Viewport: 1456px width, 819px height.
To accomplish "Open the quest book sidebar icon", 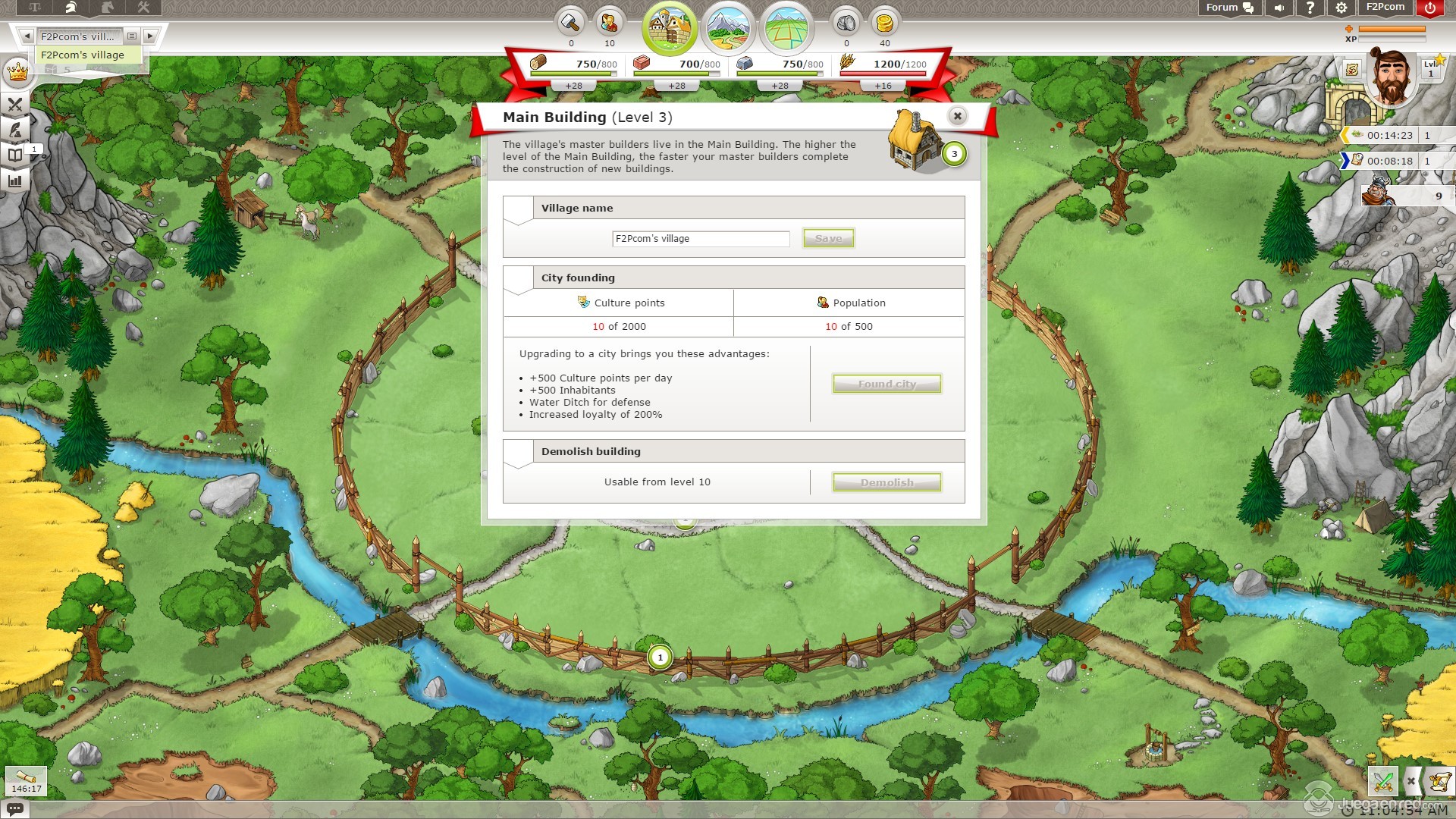I will (x=15, y=155).
